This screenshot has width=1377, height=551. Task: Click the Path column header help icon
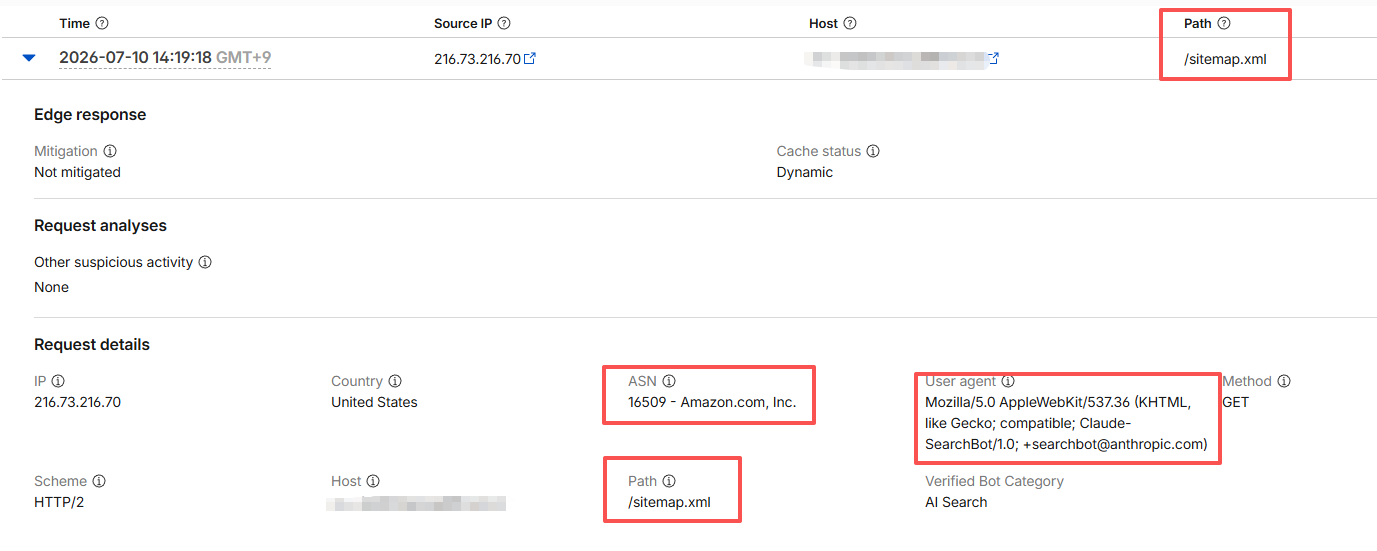pyautogui.click(x=1224, y=23)
